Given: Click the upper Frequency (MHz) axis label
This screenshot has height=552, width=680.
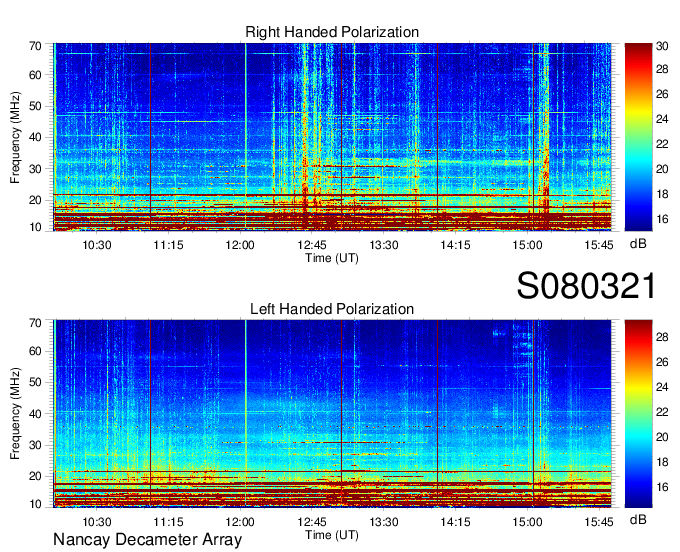Looking at the screenshot, I should (x=15, y=137).
